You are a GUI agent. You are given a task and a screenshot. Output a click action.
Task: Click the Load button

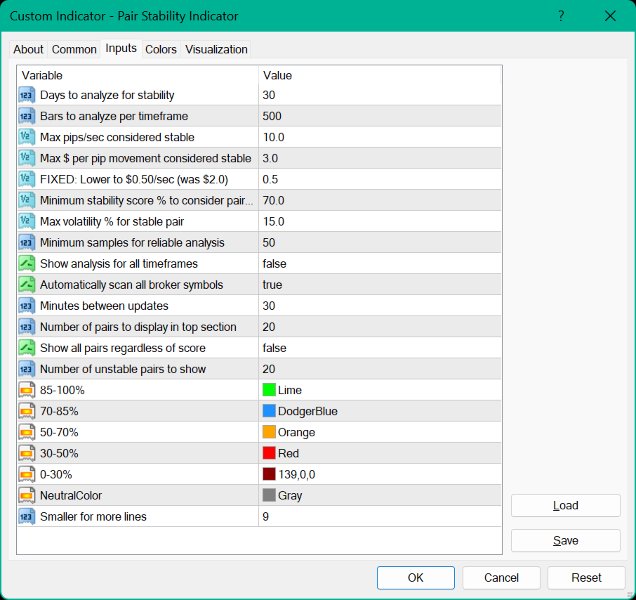tap(565, 505)
